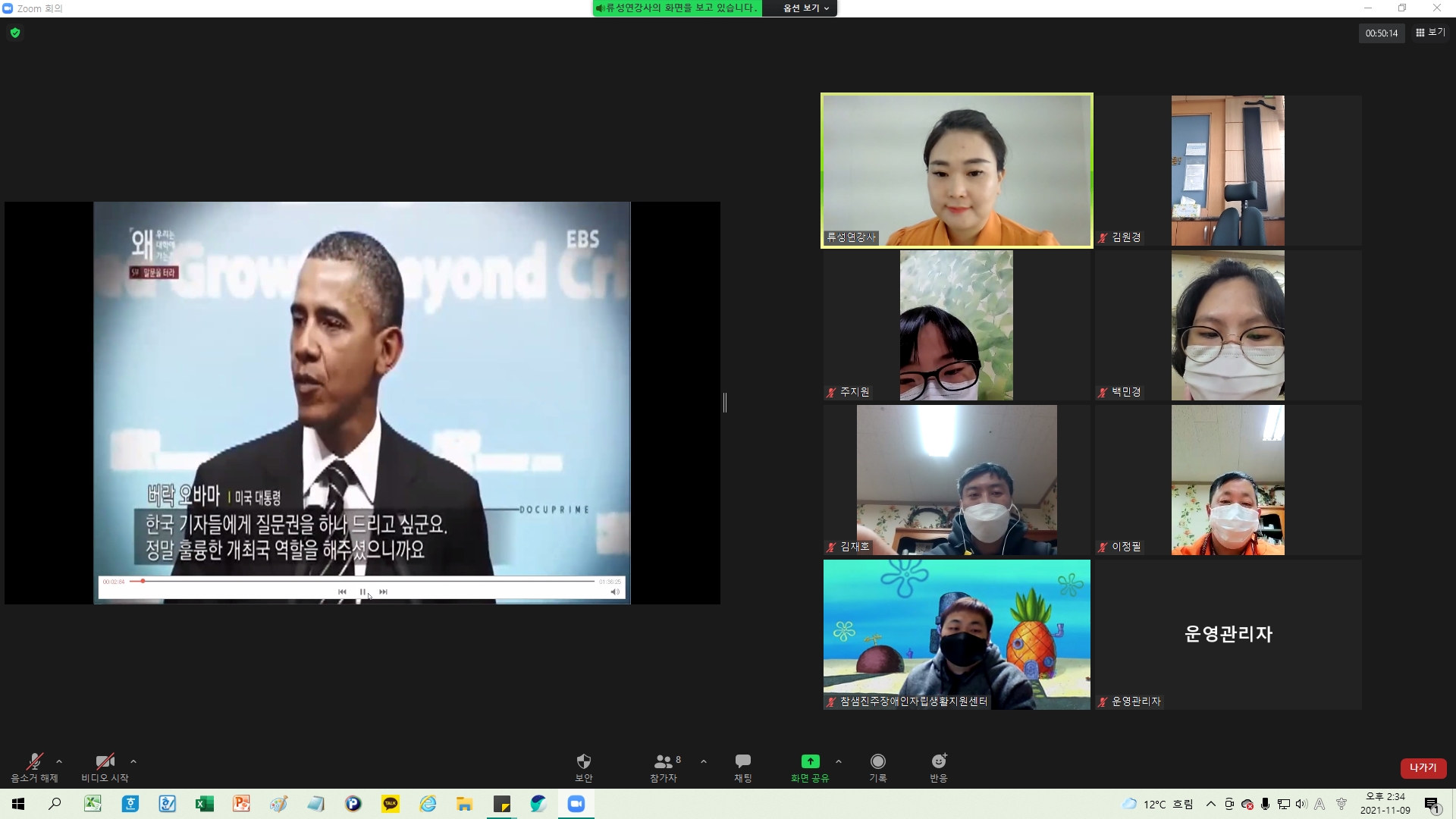Click the video progress seek bar

tap(362, 581)
